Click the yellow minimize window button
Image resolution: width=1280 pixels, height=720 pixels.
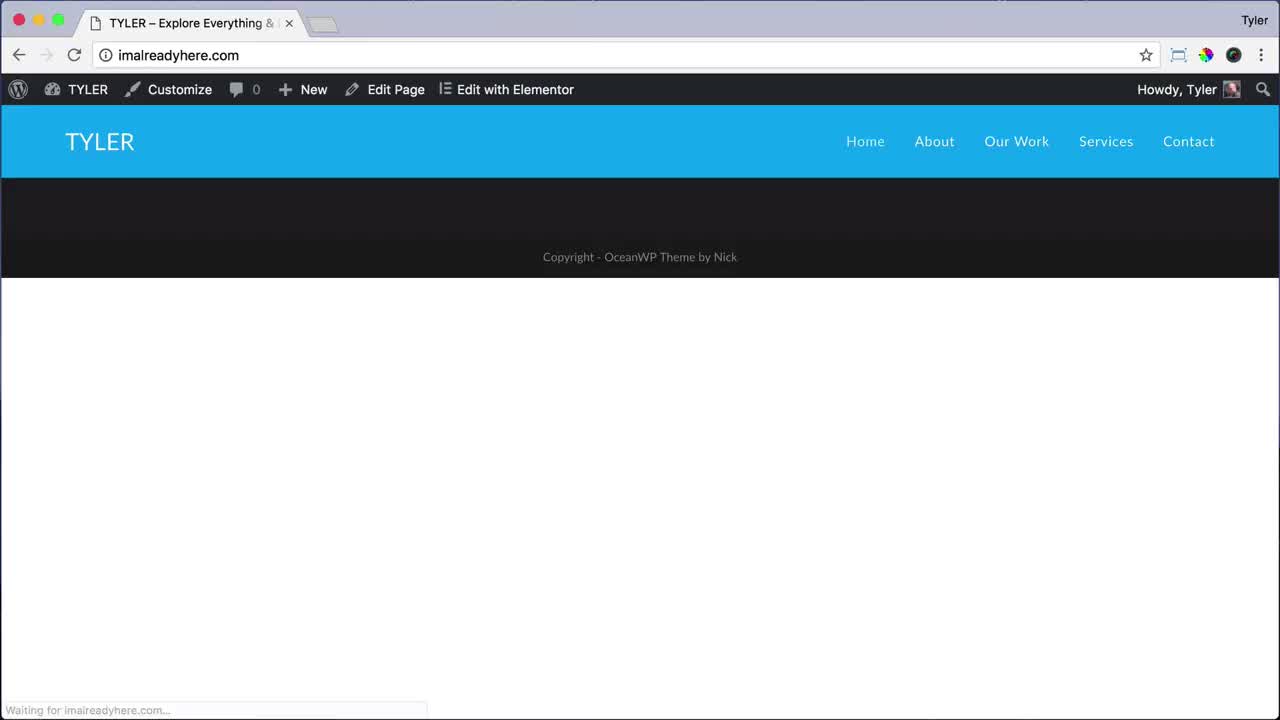(x=39, y=20)
